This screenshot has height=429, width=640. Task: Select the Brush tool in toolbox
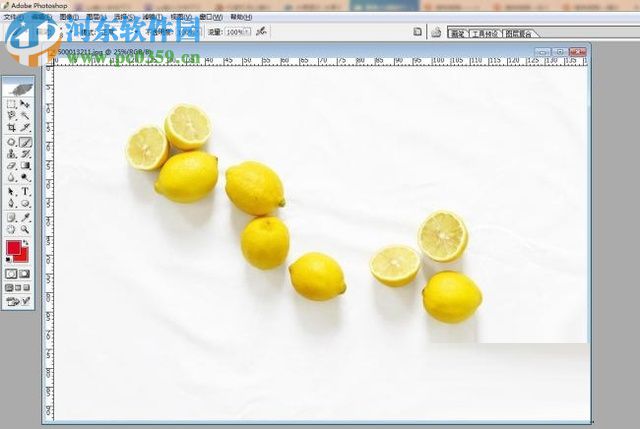(x=25, y=142)
